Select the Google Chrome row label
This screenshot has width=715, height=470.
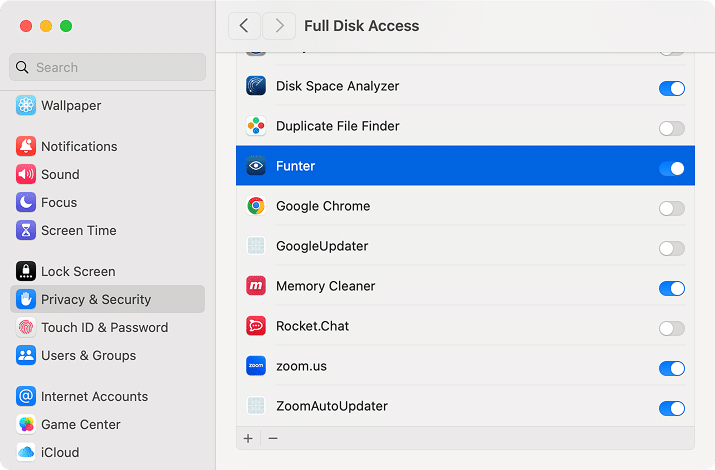323,206
